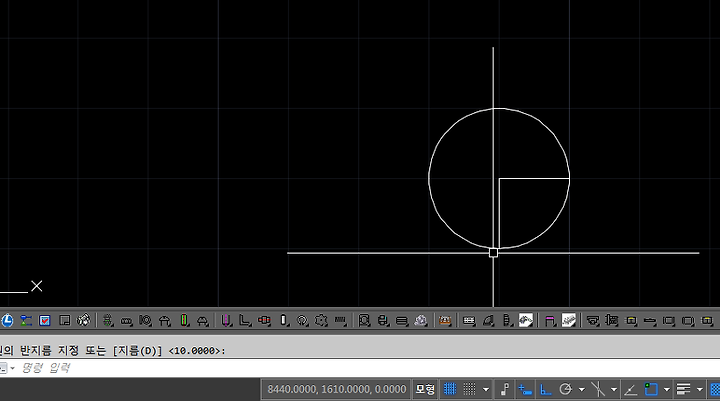The width and height of the screenshot is (720, 401).
Task: Select the gear tool icon
Action: 321,320
